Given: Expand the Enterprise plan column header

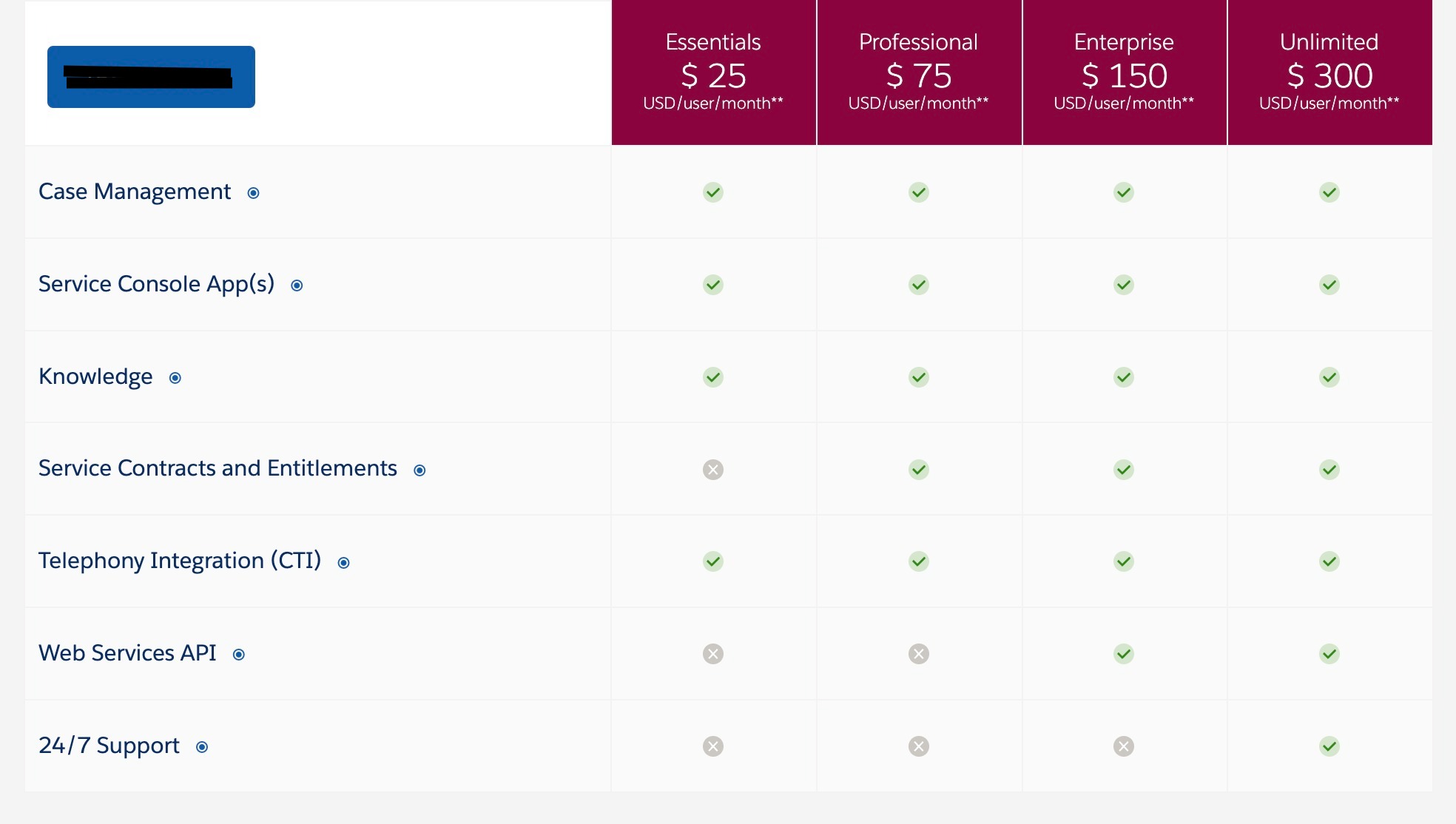Looking at the screenshot, I should coord(1123,72).
